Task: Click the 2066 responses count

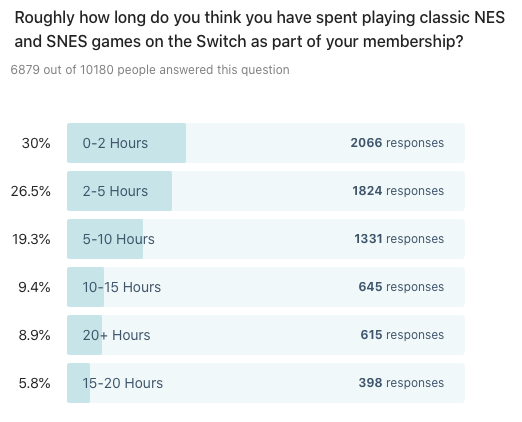Action: (x=397, y=143)
